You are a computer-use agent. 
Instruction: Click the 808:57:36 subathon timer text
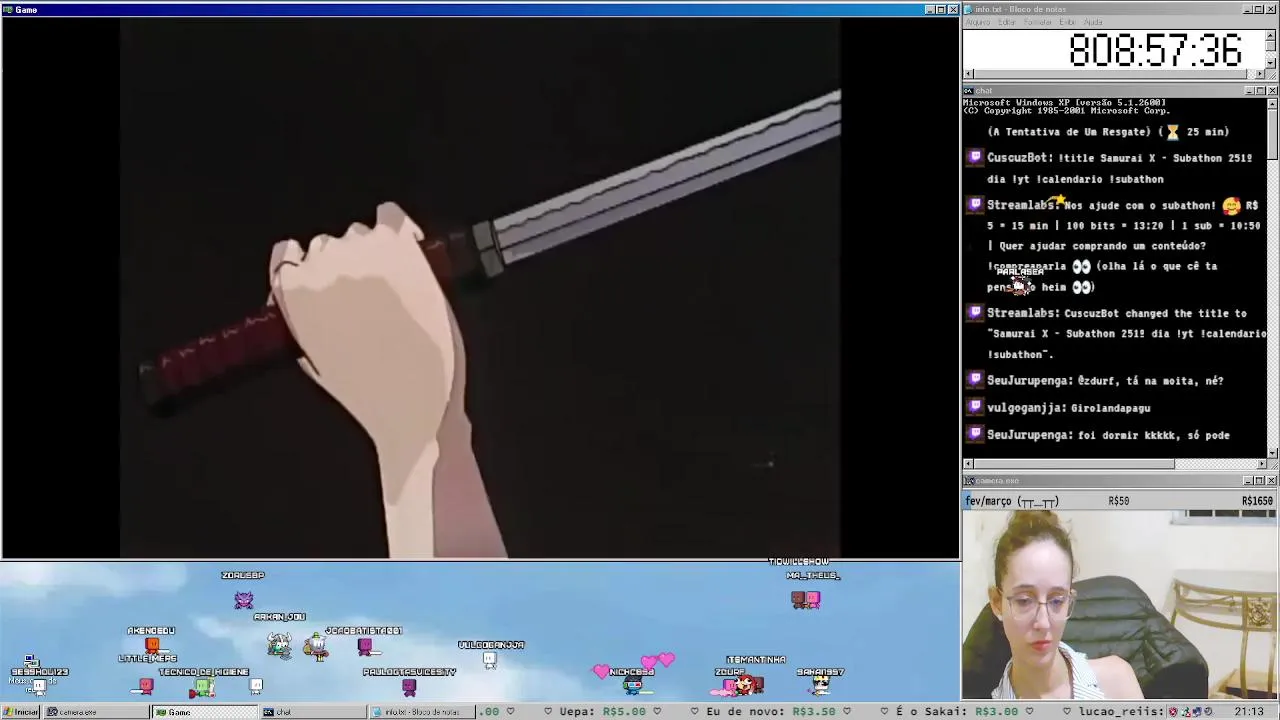[x=1155, y=50]
